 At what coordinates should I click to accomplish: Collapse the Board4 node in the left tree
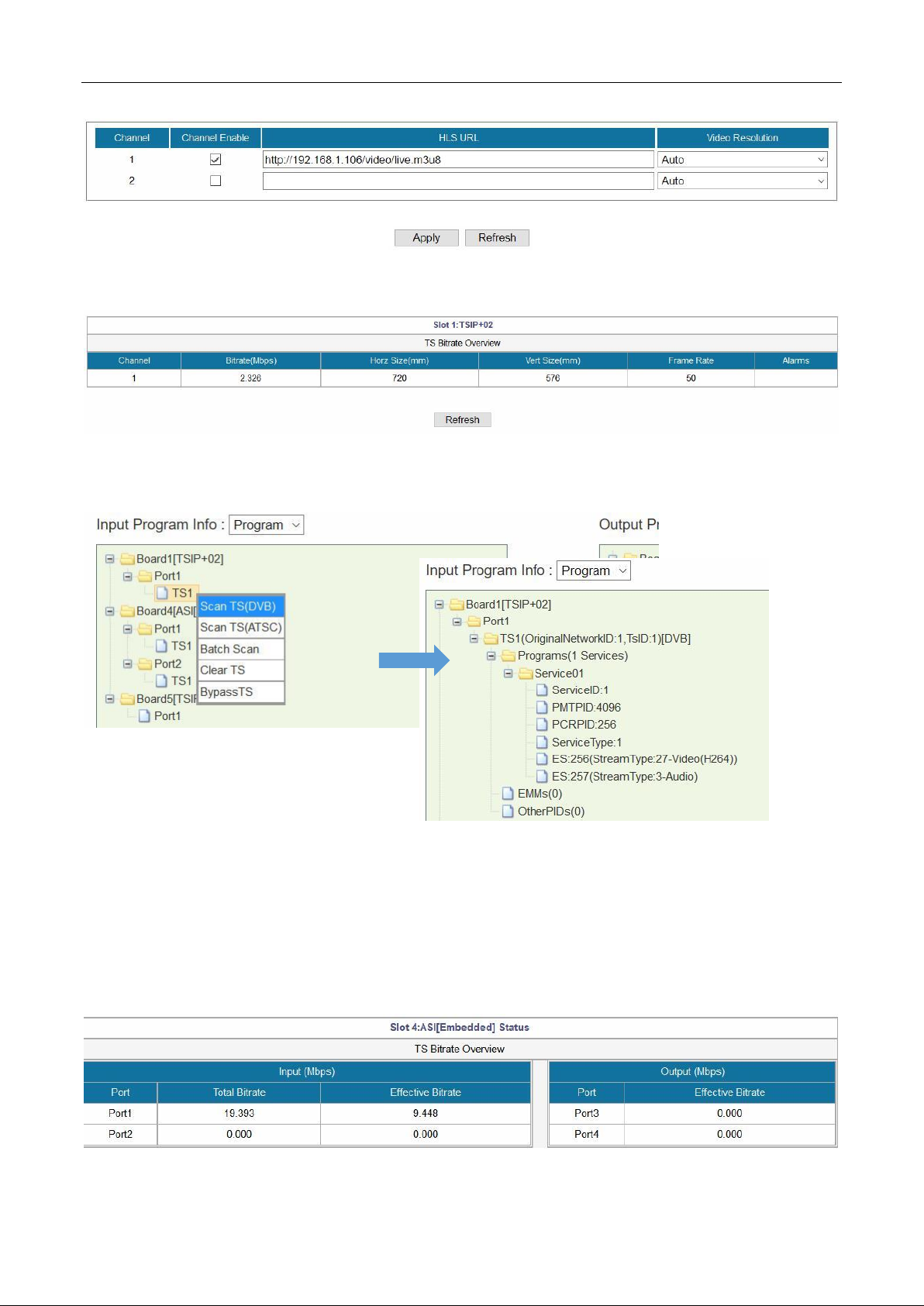tap(110, 611)
